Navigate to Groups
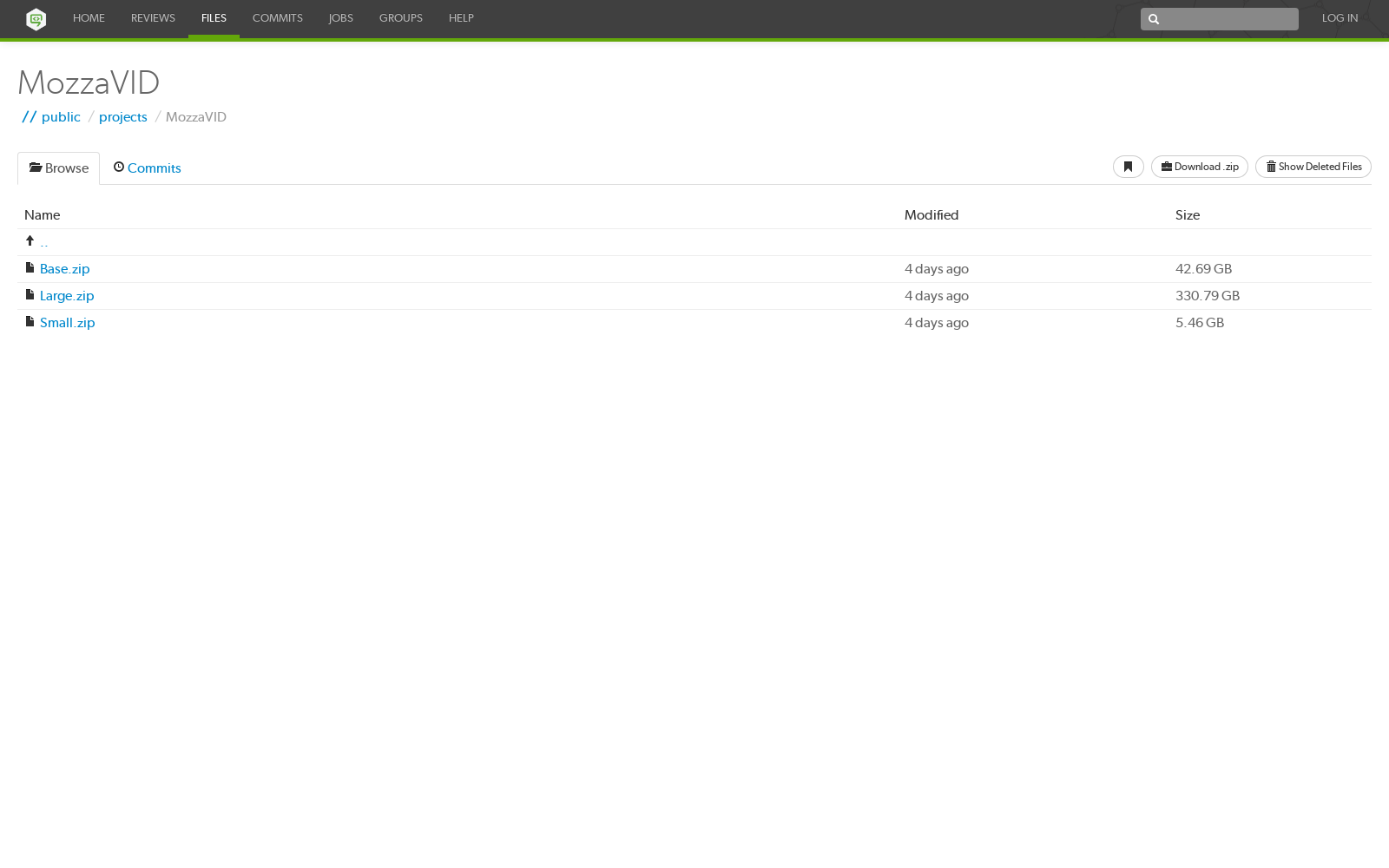Viewport: 1389px width, 868px height. 401,18
